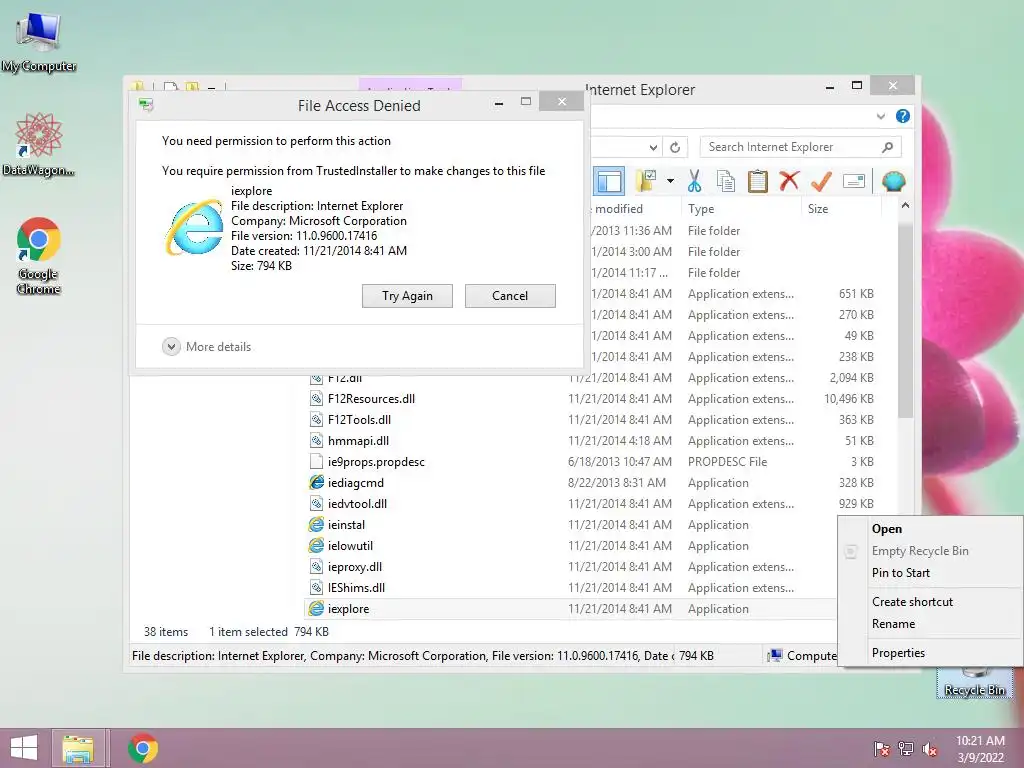
Task: Click the network tray icon
Action: (x=906, y=749)
